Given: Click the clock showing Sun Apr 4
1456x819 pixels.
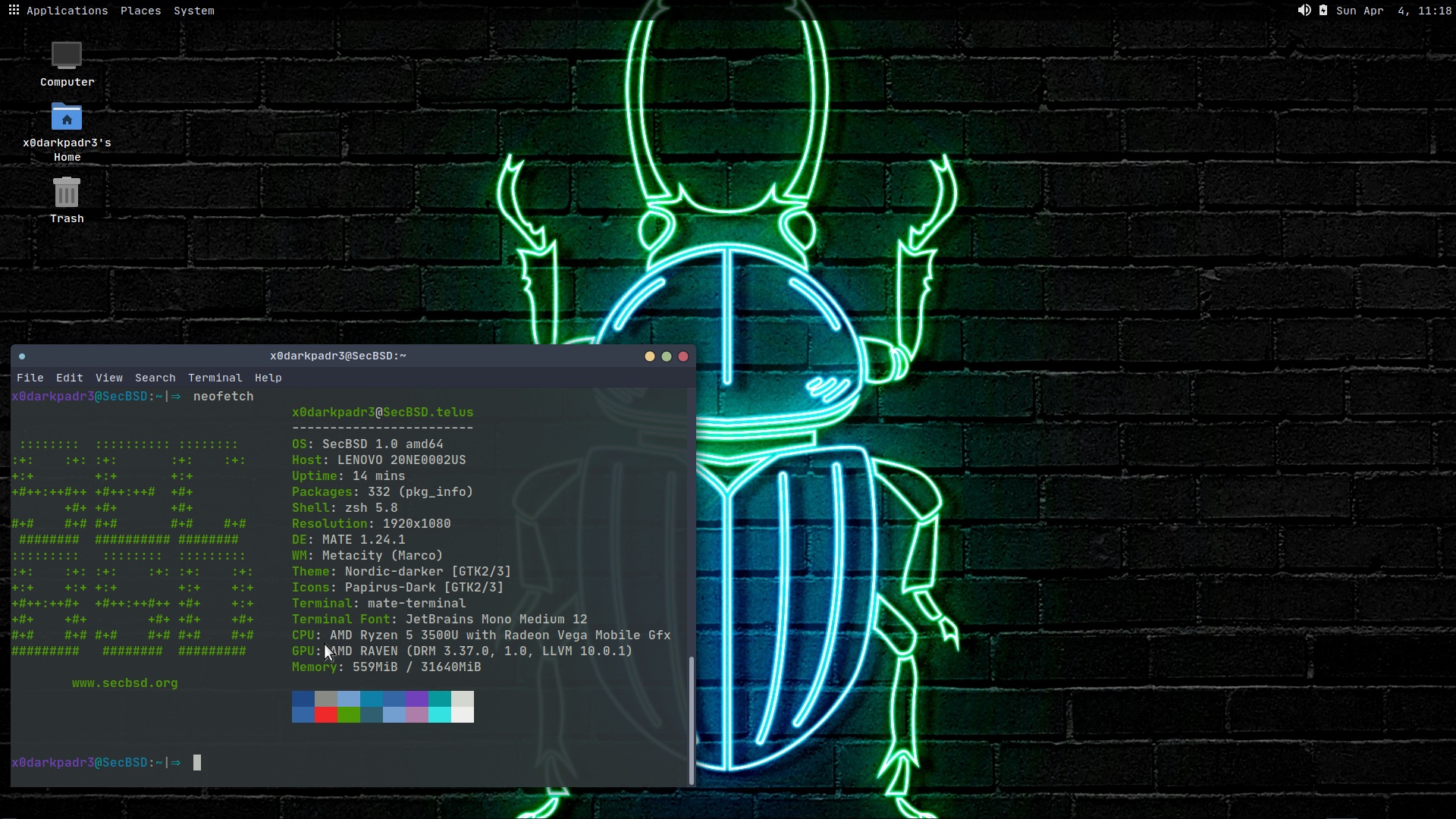Looking at the screenshot, I should (1393, 11).
